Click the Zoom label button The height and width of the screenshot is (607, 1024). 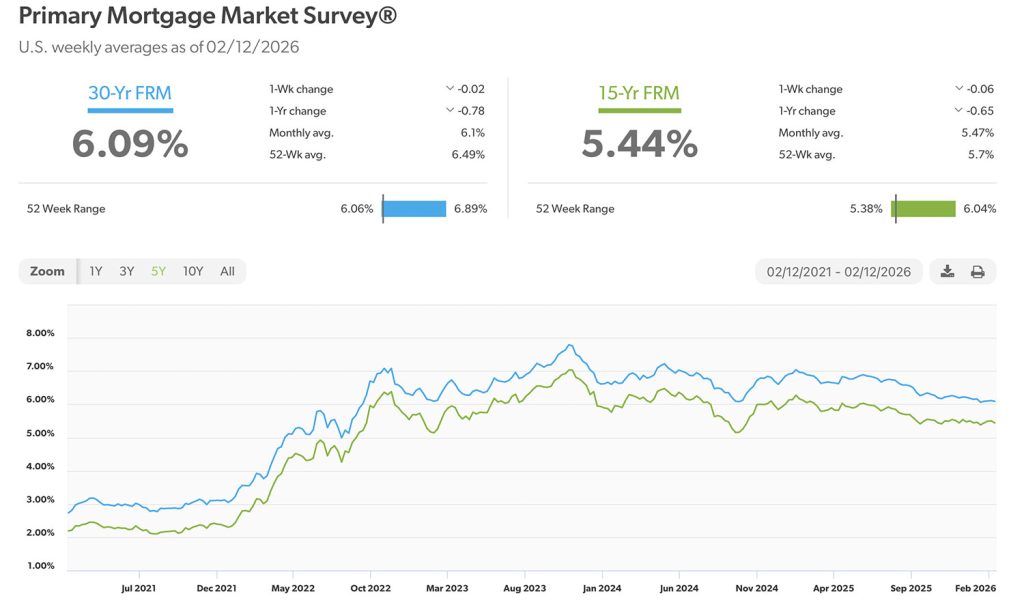pos(47,271)
